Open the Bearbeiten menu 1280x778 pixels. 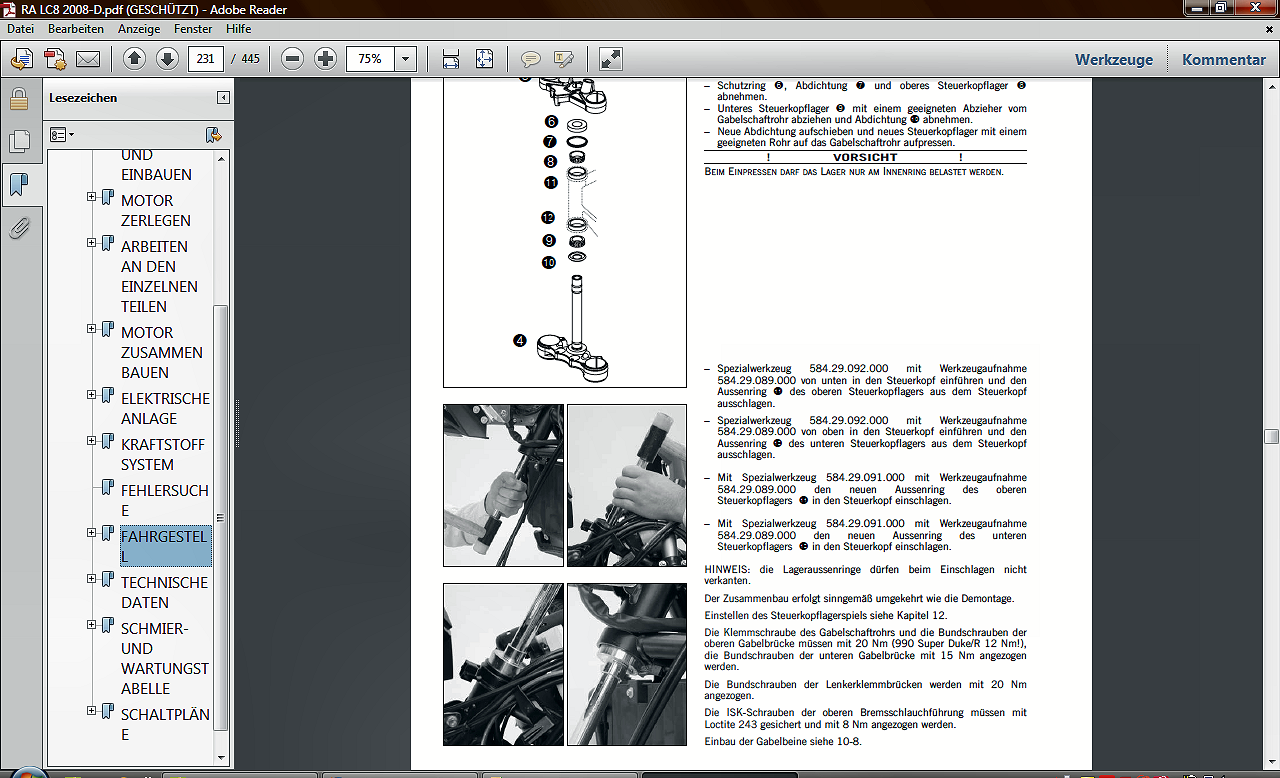click(76, 29)
